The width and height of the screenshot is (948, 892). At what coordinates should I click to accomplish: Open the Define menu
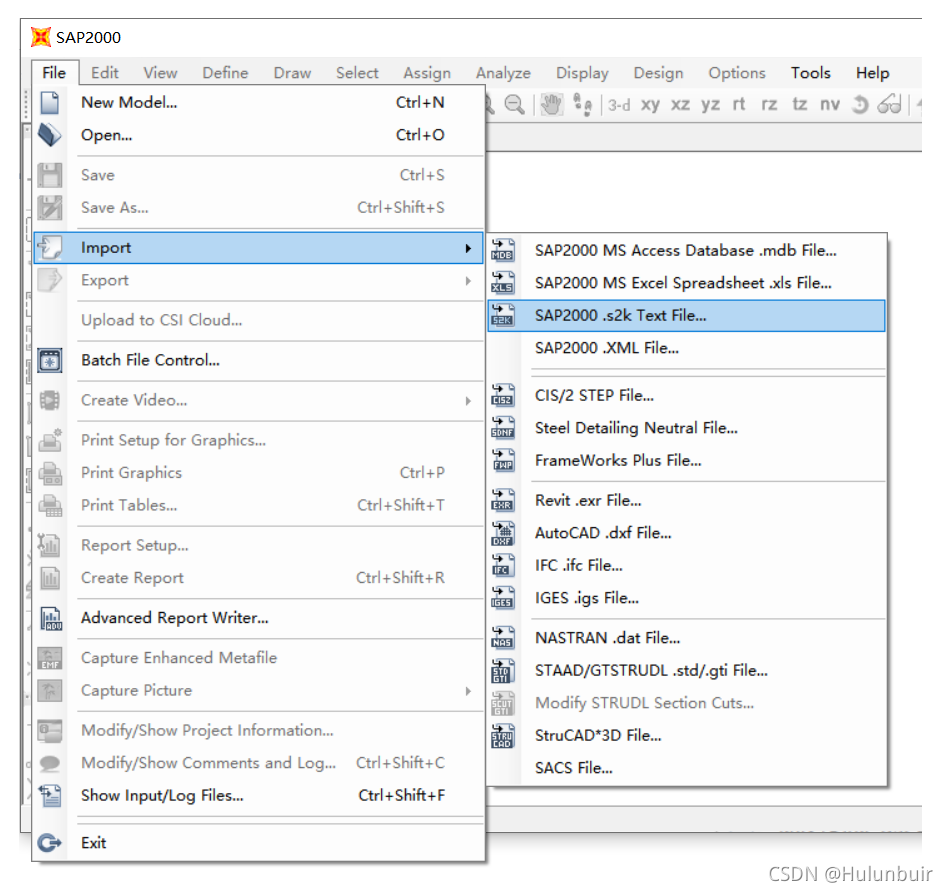click(225, 72)
